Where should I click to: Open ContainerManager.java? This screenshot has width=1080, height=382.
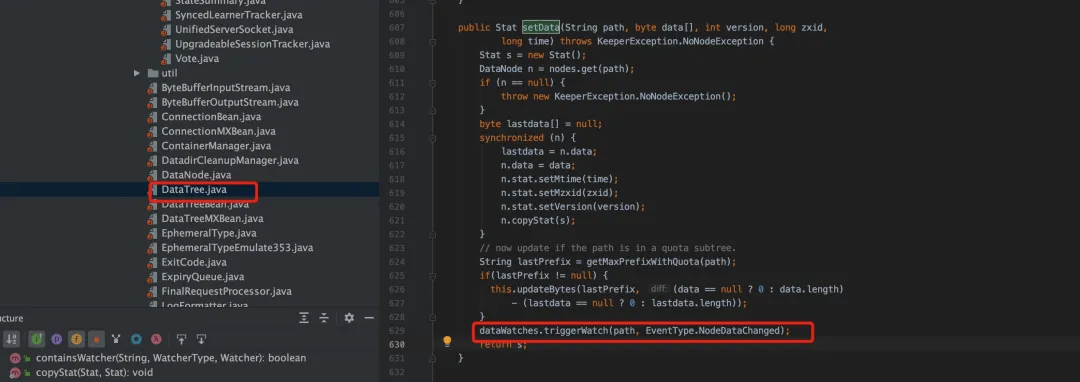click(x=216, y=146)
